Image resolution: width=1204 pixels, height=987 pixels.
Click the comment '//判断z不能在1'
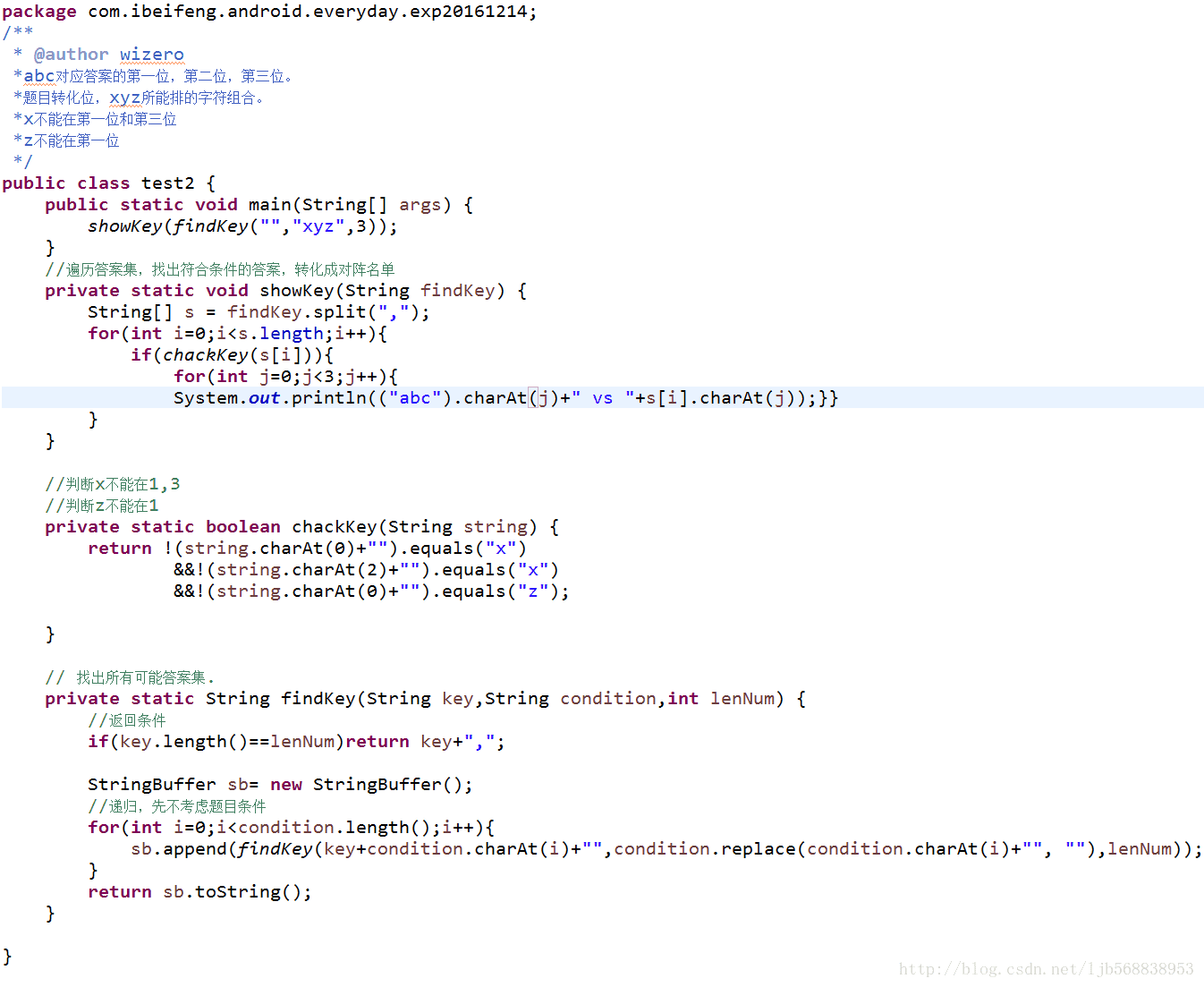click(x=102, y=506)
